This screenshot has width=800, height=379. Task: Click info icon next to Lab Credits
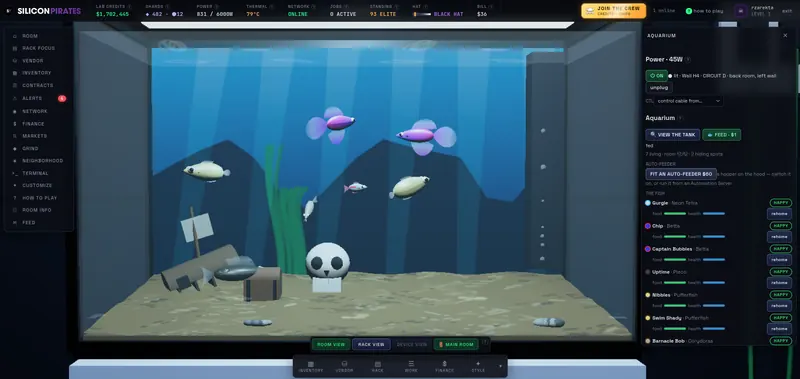click(x=129, y=7)
